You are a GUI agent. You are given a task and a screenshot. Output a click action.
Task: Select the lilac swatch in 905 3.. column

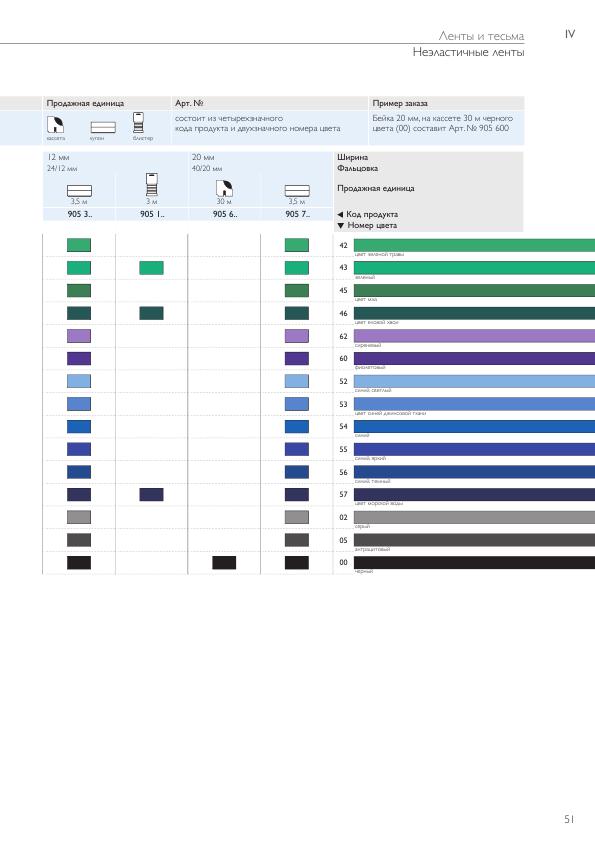[79, 336]
